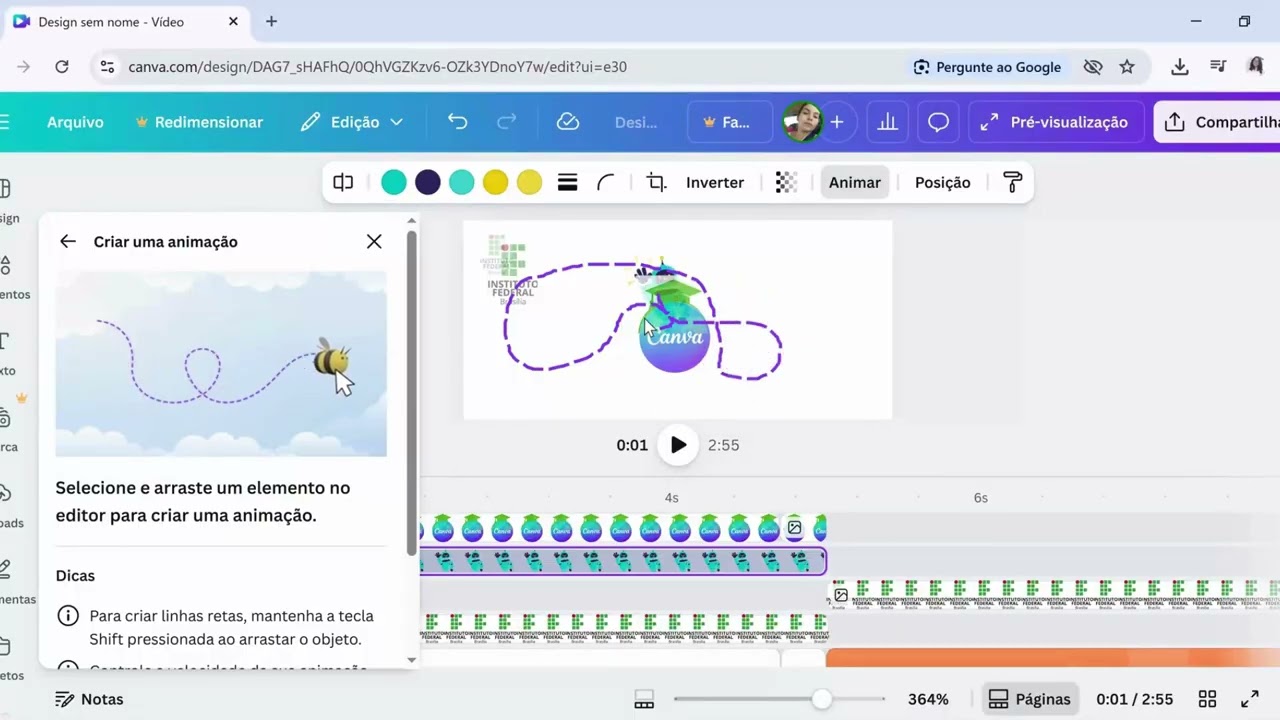Click the Pergunte ao Google button

[x=987, y=67]
